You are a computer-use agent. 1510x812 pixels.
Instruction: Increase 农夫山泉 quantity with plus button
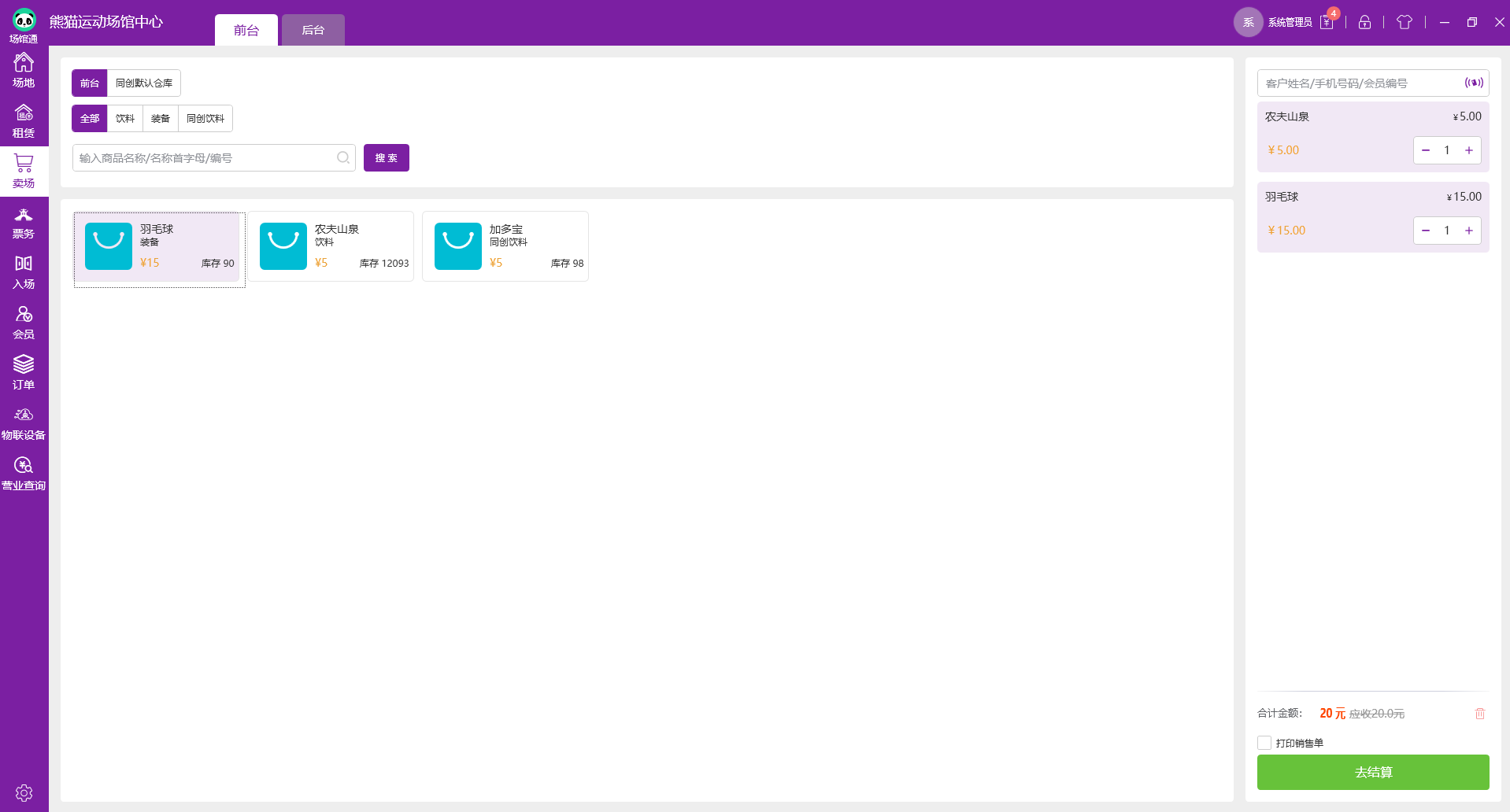pyautogui.click(x=1468, y=150)
